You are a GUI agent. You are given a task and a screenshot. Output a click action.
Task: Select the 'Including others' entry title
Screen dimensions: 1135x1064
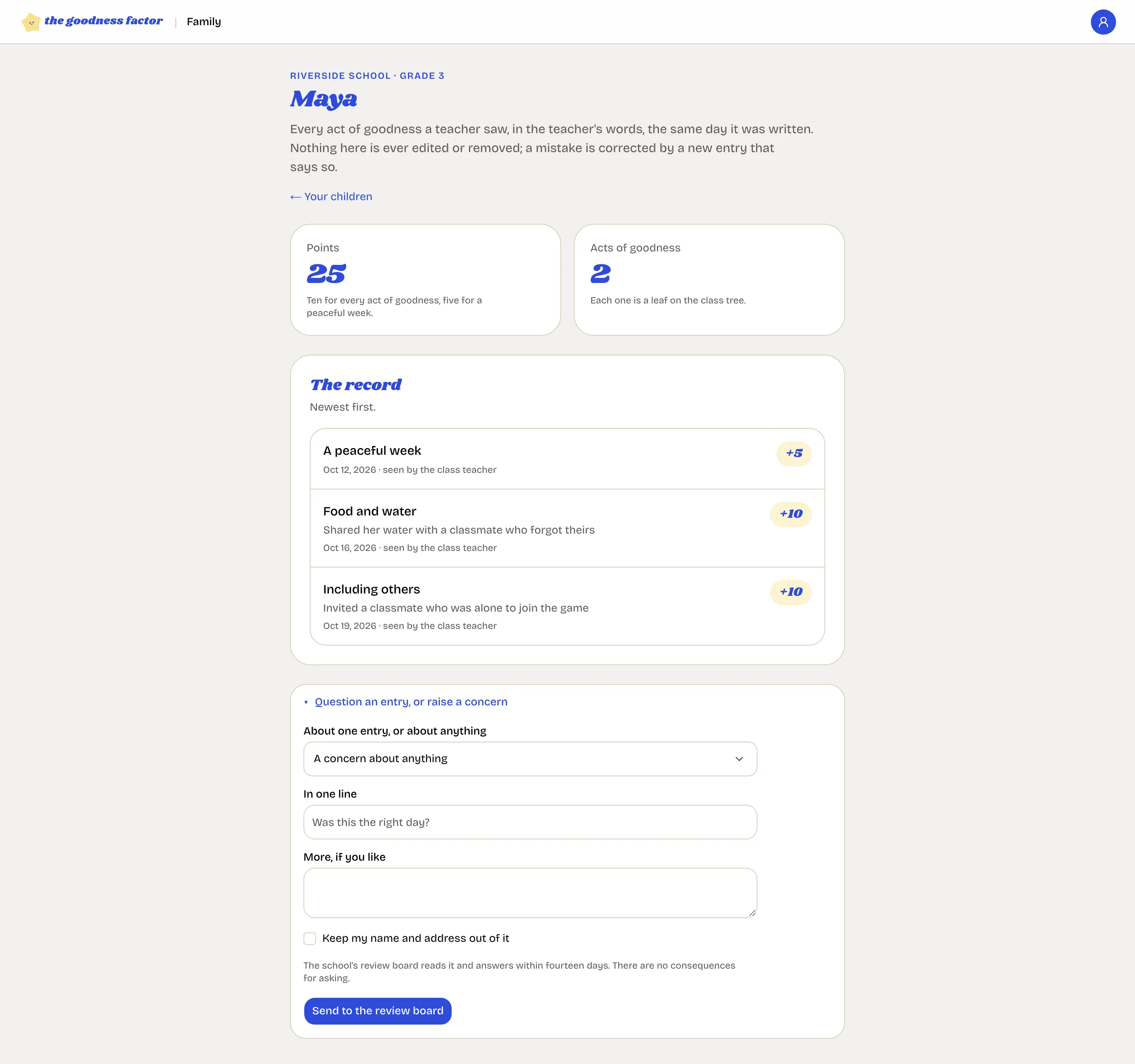click(371, 589)
